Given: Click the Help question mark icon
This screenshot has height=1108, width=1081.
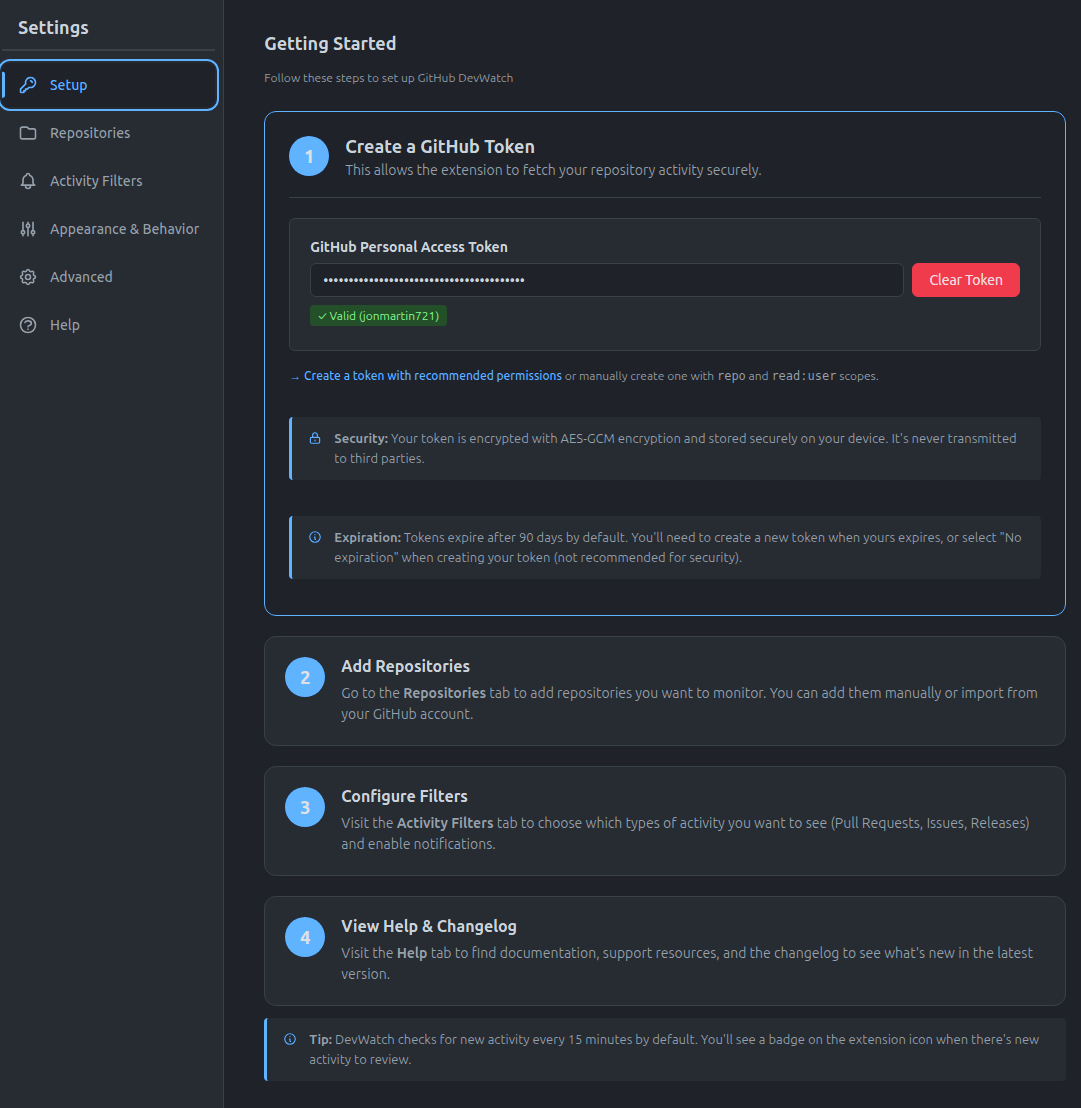Looking at the screenshot, I should click(x=28, y=324).
